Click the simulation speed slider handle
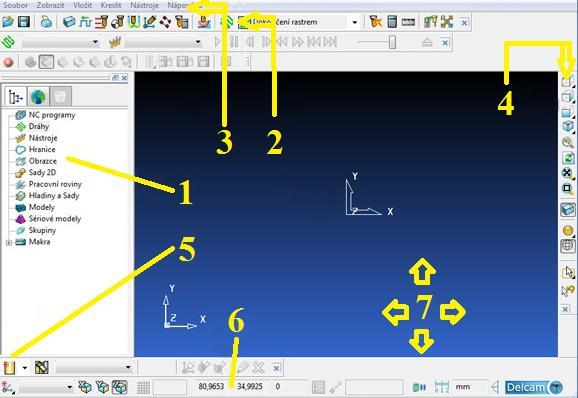 [x=392, y=42]
